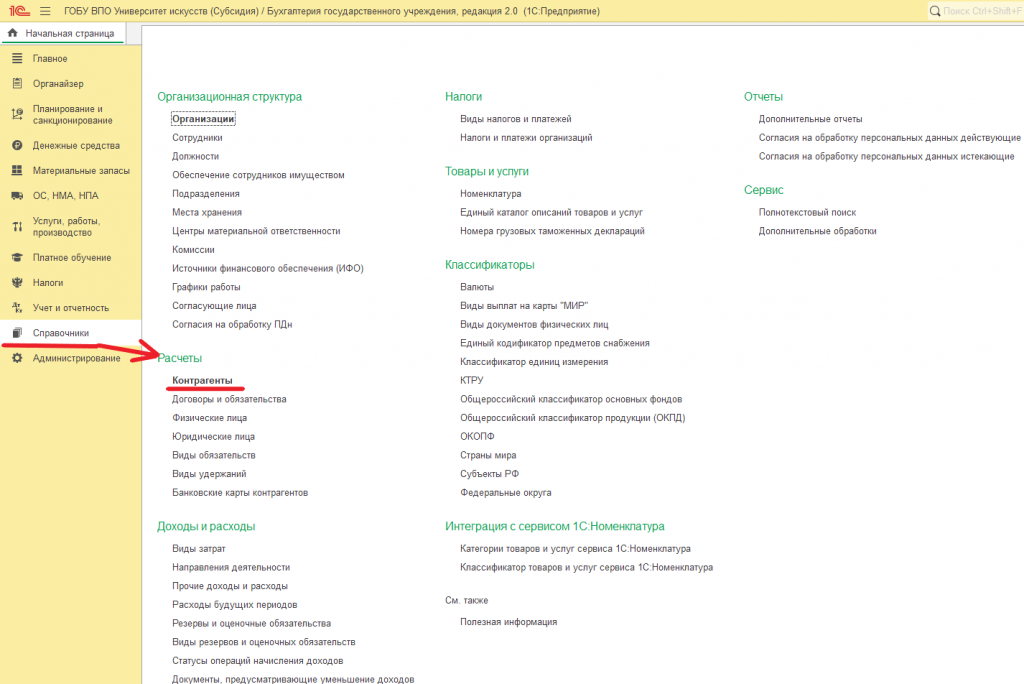Click the Денежные средства icon
The width and height of the screenshot is (1024, 684).
click(17, 146)
